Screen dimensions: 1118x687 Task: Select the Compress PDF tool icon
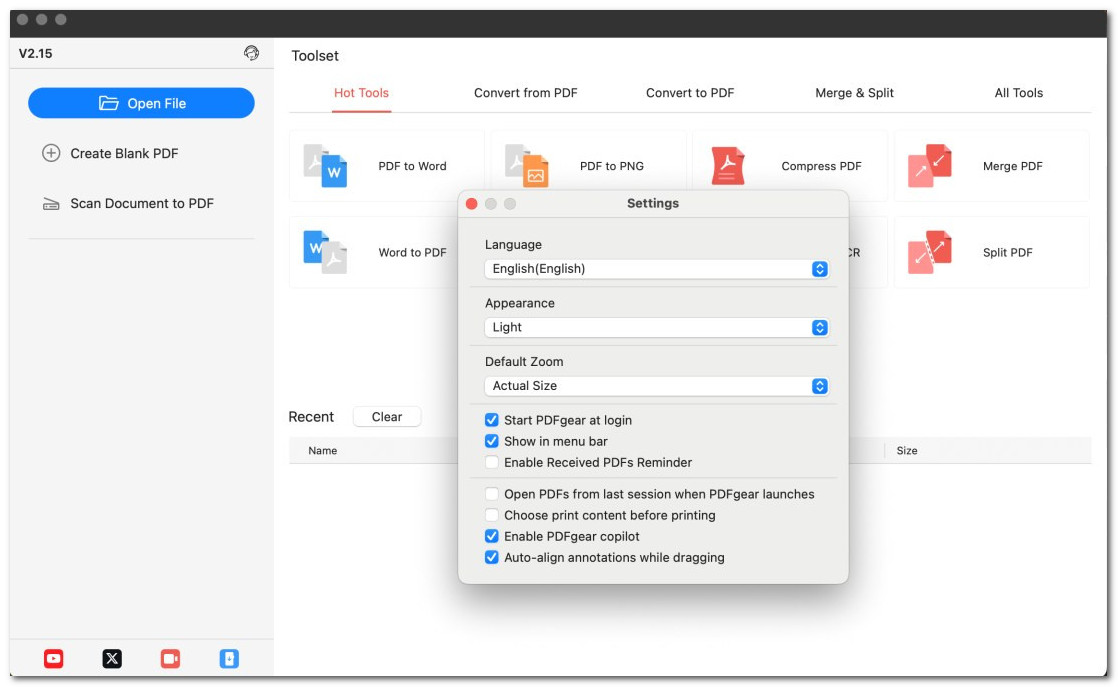point(728,166)
